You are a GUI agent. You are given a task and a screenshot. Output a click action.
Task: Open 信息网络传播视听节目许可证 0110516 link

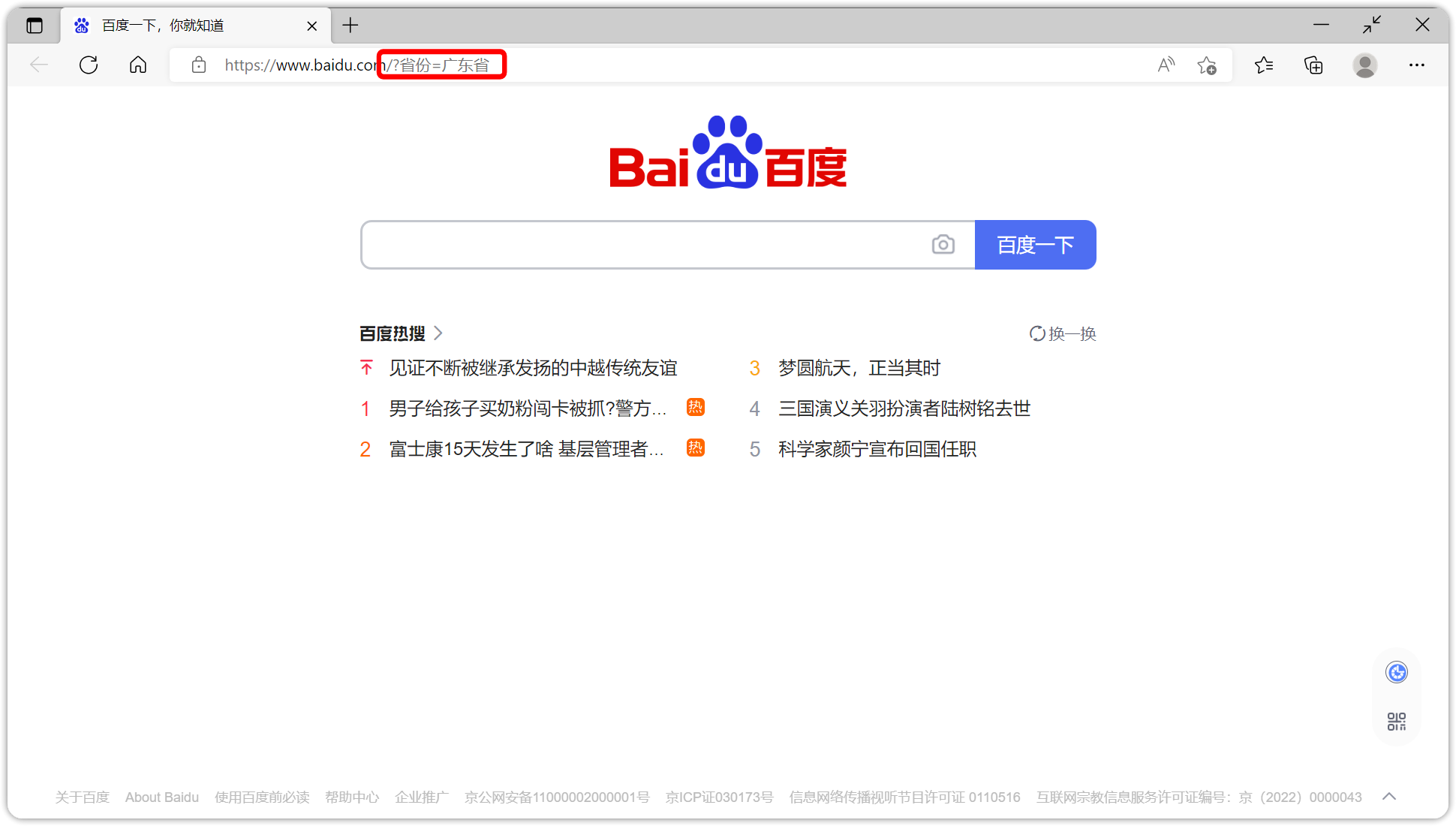click(905, 797)
